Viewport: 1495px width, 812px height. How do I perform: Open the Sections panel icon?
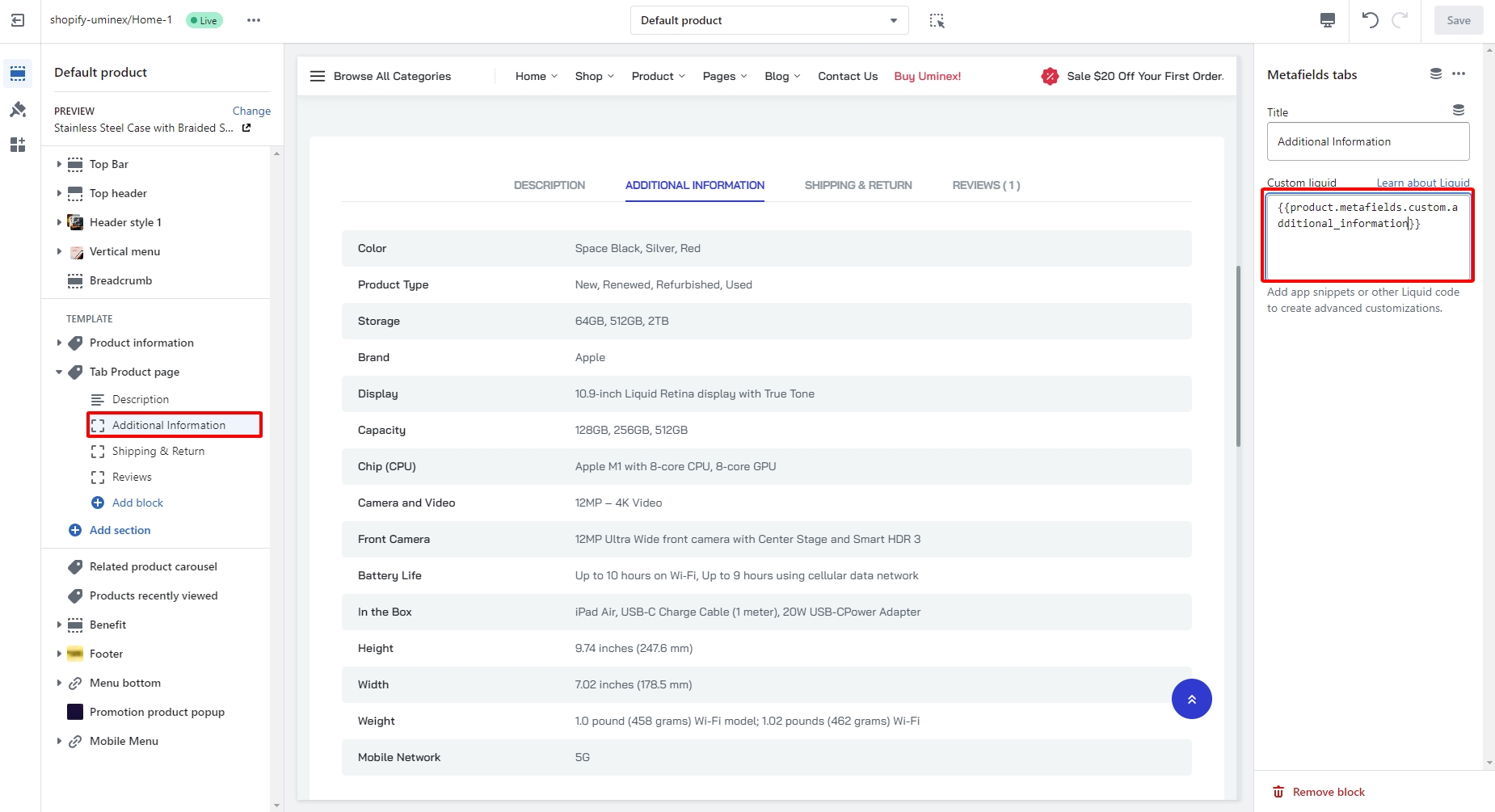click(18, 74)
